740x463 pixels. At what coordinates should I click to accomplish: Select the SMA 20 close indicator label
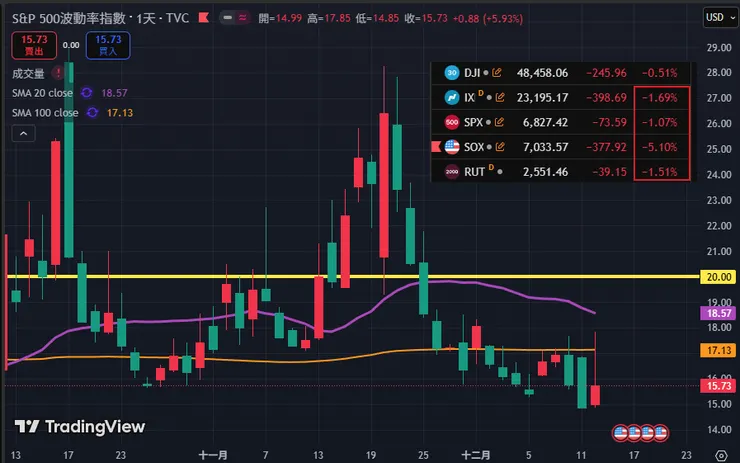click(42, 93)
